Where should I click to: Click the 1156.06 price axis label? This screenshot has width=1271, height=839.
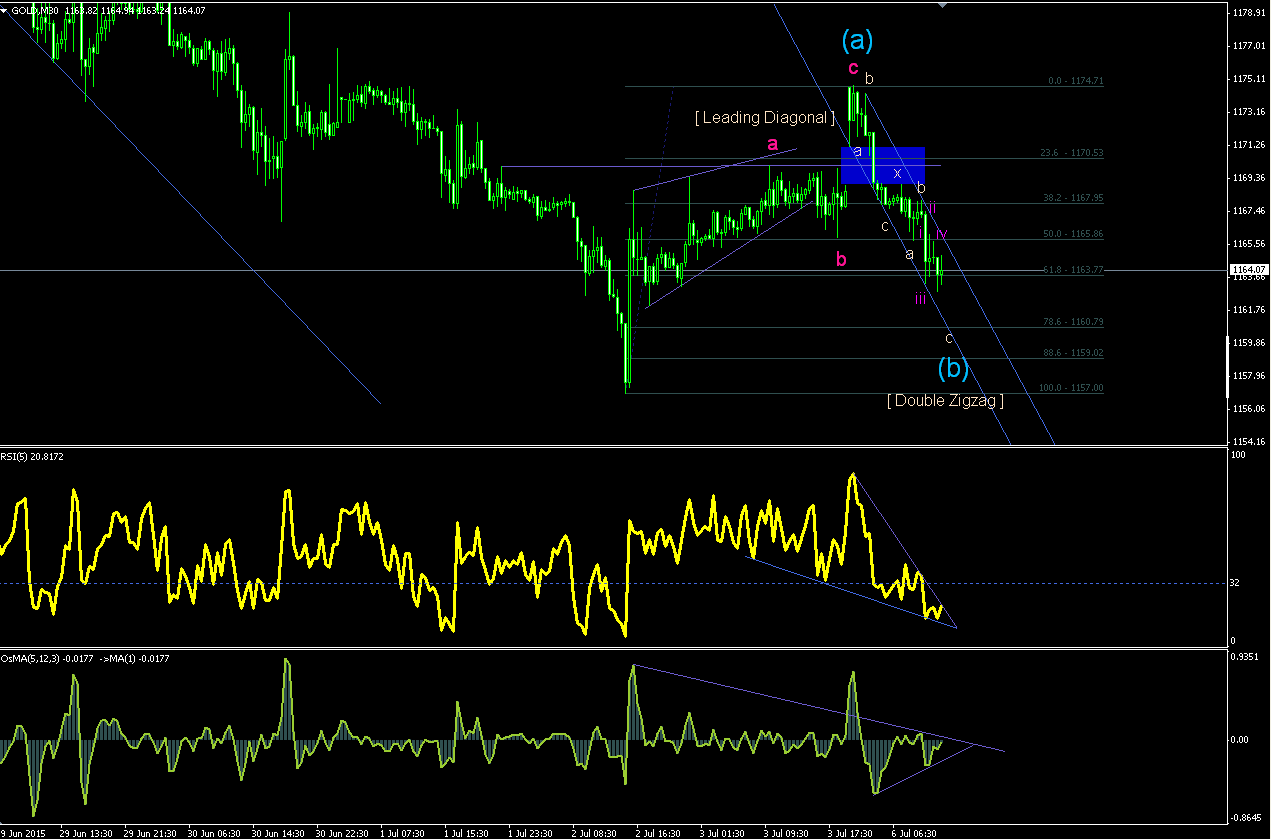(1249, 409)
